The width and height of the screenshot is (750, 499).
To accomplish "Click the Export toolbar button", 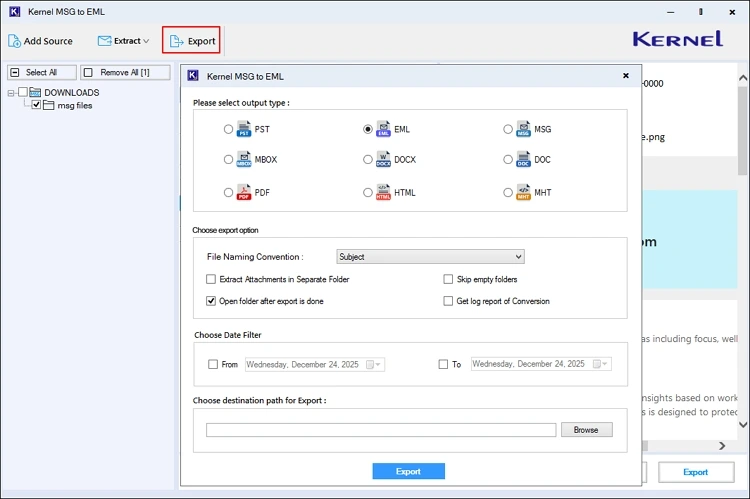I will [191, 40].
